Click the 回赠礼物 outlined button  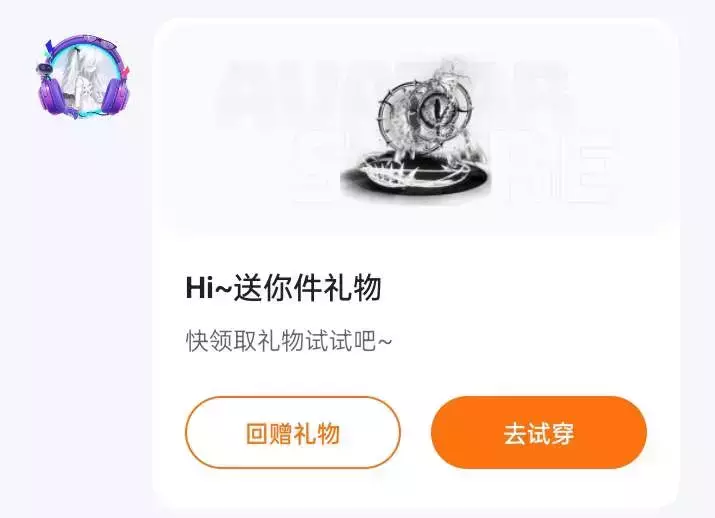pyautogui.click(x=293, y=433)
